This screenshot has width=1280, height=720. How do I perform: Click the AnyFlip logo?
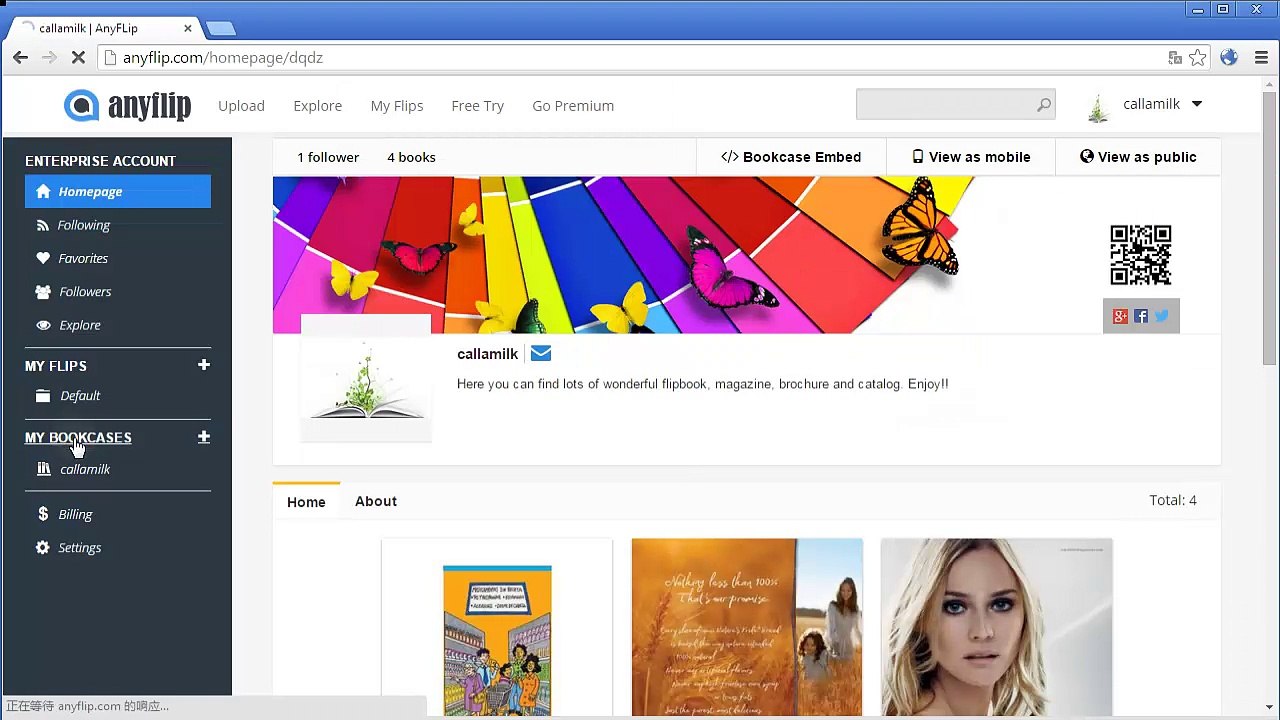pos(127,105)
